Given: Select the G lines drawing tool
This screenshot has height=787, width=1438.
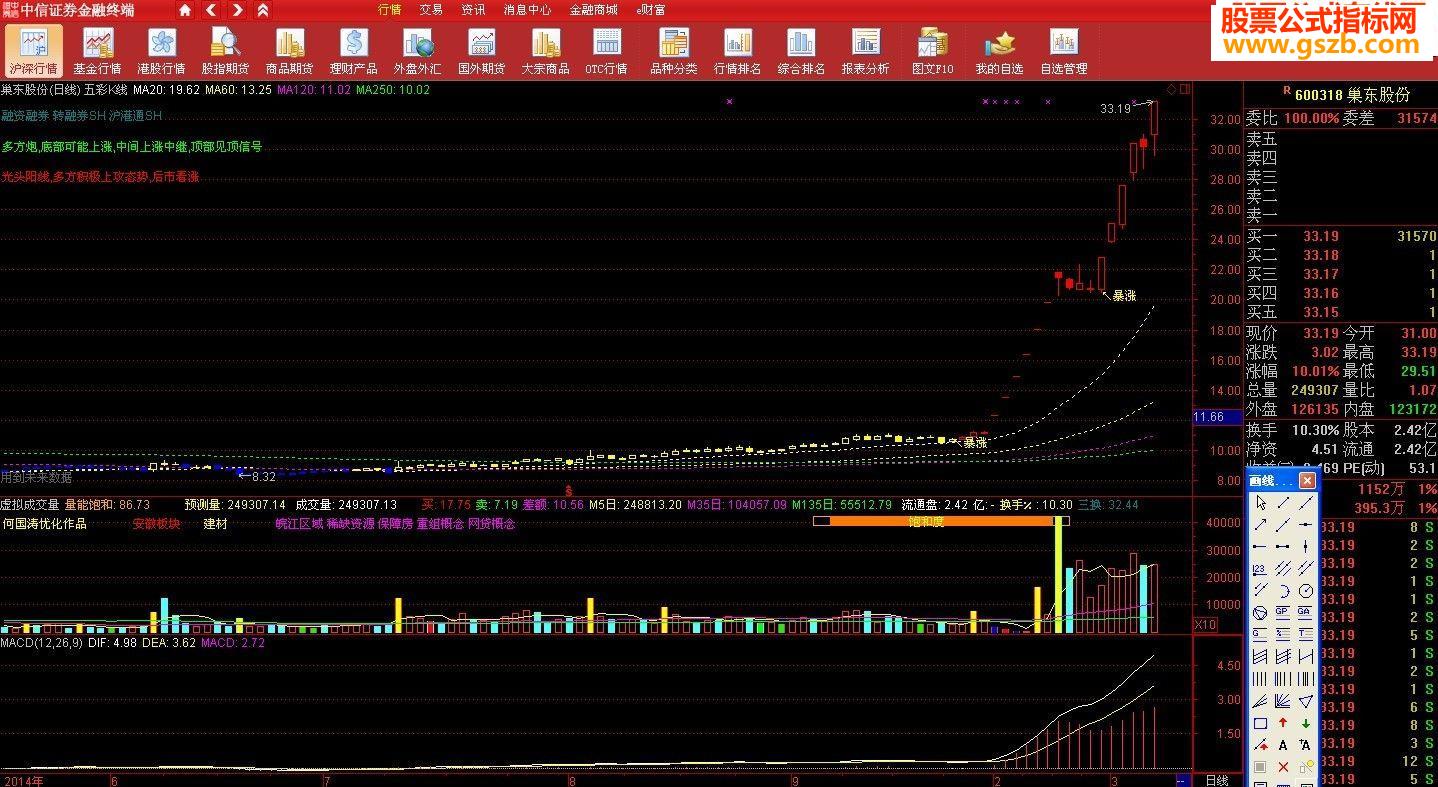Looking at the screenshot, I should [1260, 633].
